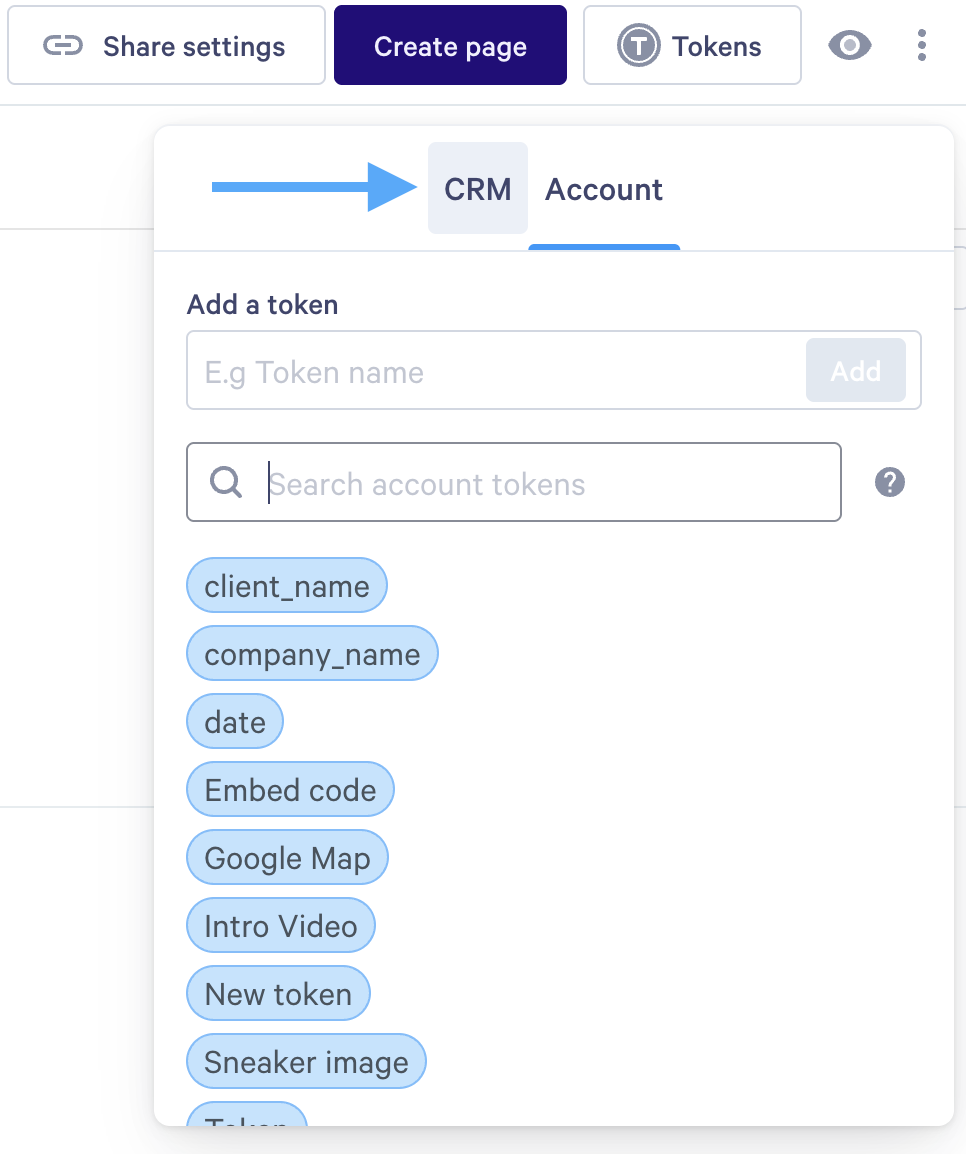Open the three-dot more options menu
966x1154 pixels.
coord(921,45)
